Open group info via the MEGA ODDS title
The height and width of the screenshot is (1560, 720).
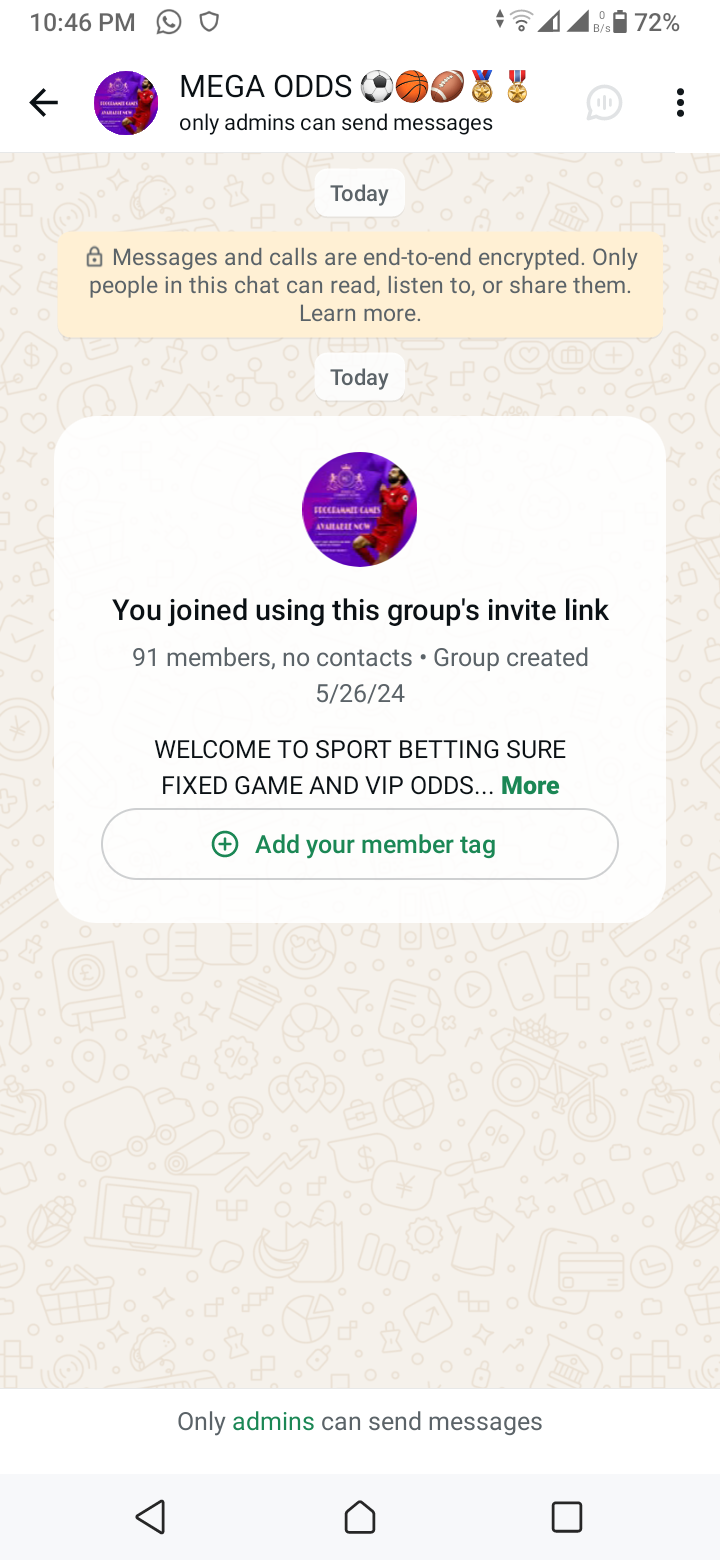(266, 88)
